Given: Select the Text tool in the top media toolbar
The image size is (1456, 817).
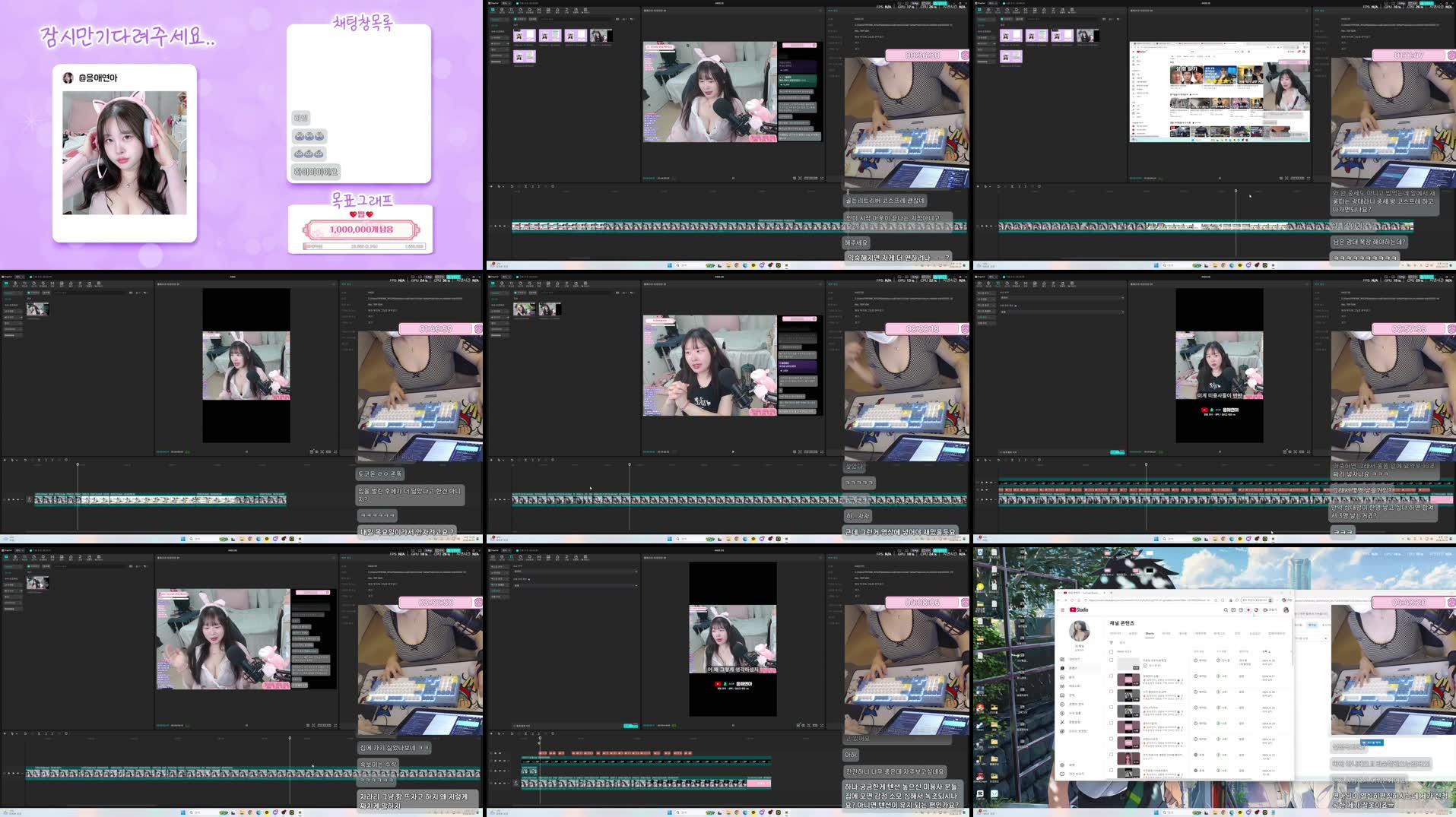Looking at the screenshot, I should (x=511, y=10).
